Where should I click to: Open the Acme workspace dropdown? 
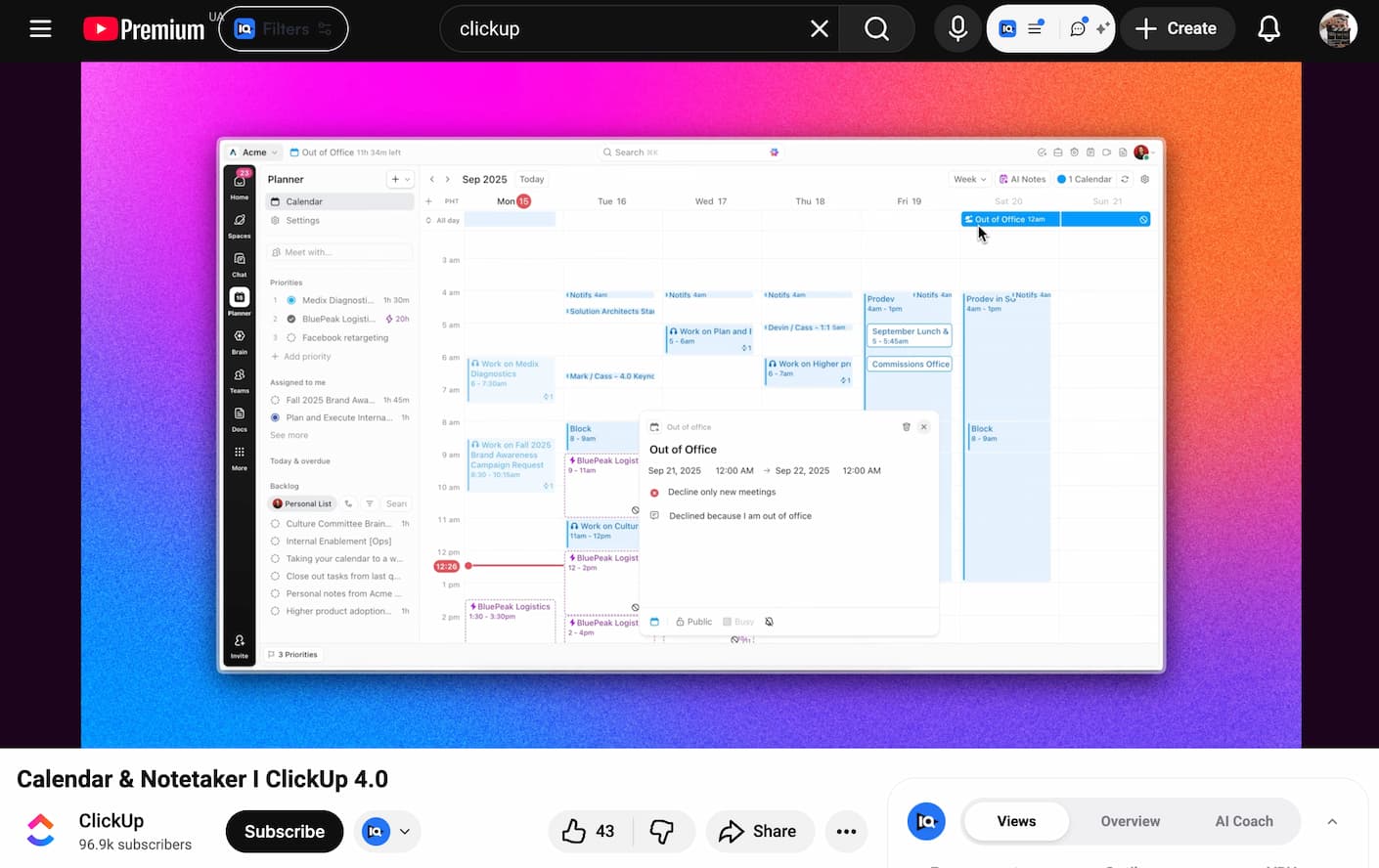click(x=253, y=152)
